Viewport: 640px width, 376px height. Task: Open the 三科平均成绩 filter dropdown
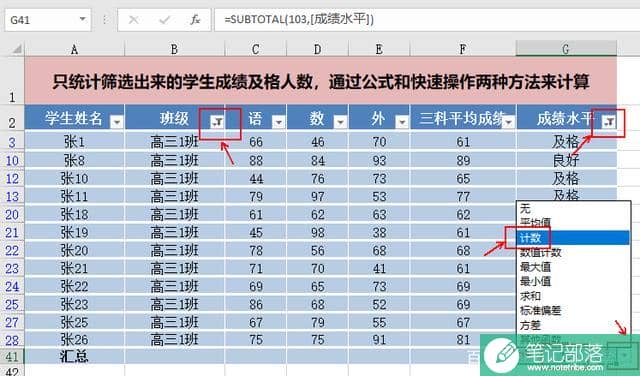coord(509,122)
